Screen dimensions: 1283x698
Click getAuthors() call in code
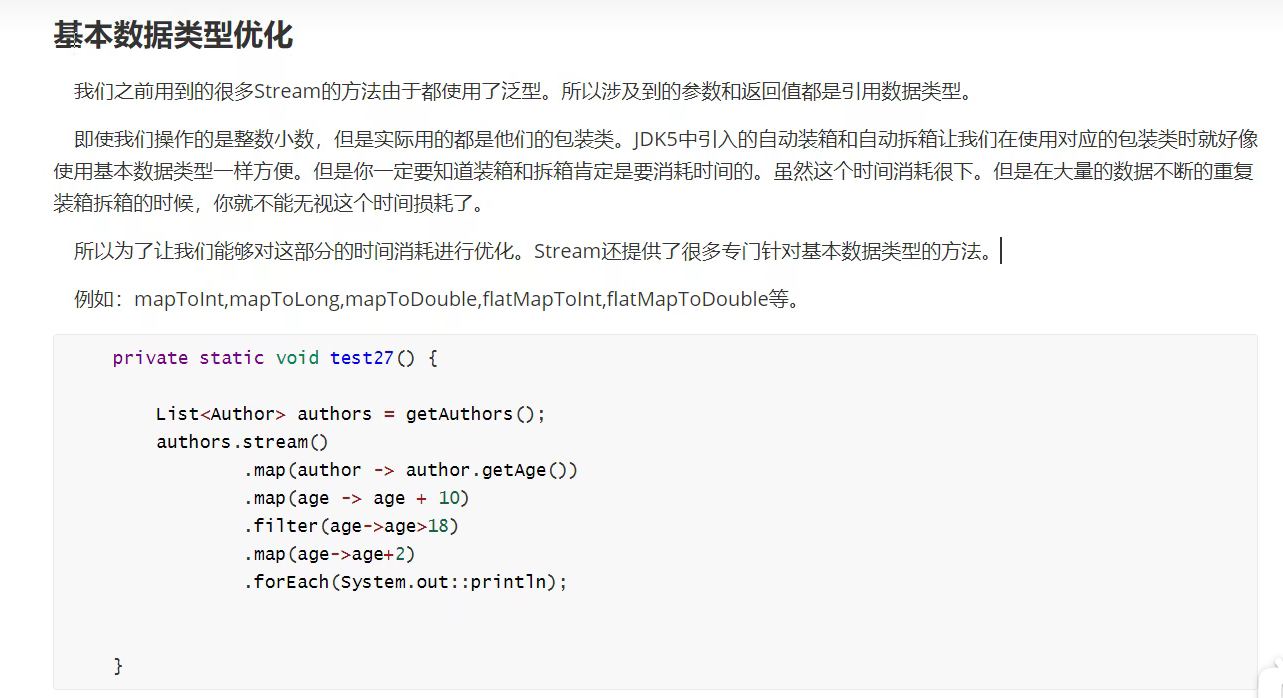pyautogui.click(x=475, y=414)
